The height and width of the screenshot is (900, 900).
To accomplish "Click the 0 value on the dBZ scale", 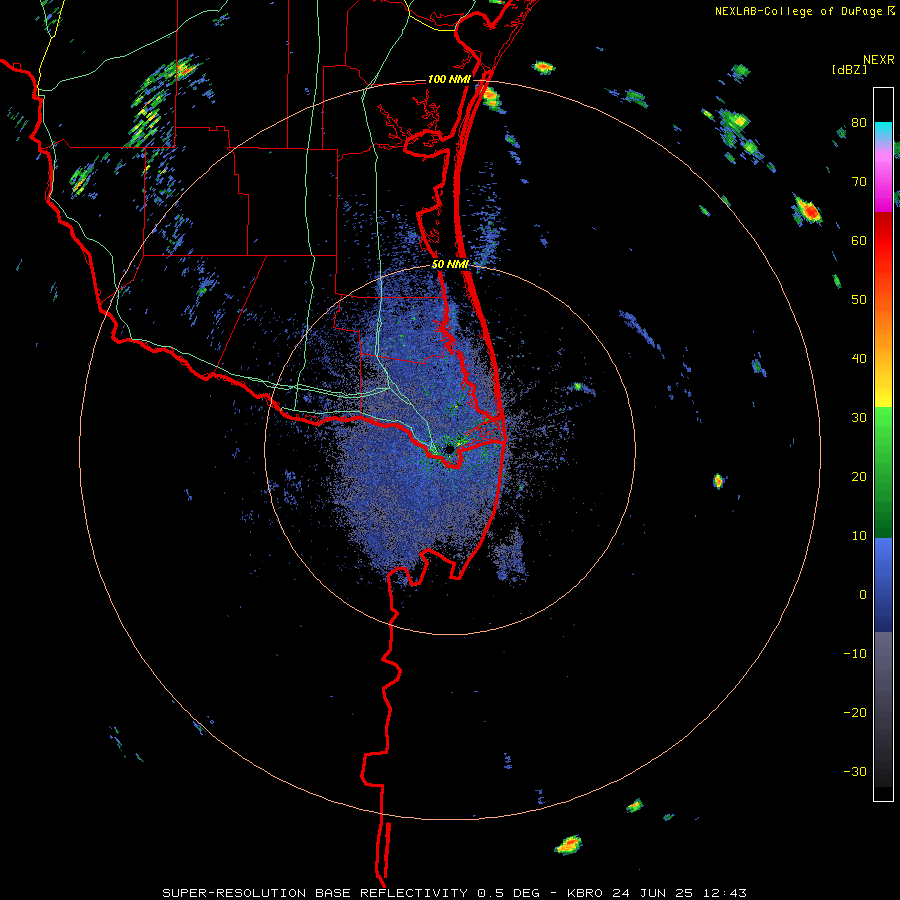I will (863, 595).
